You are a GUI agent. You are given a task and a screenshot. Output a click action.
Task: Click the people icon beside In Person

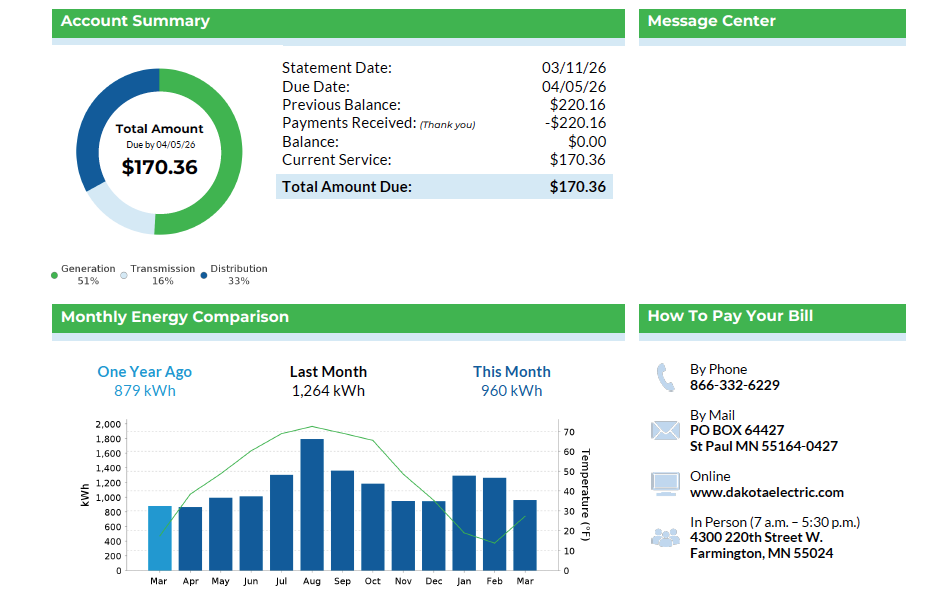665,538
